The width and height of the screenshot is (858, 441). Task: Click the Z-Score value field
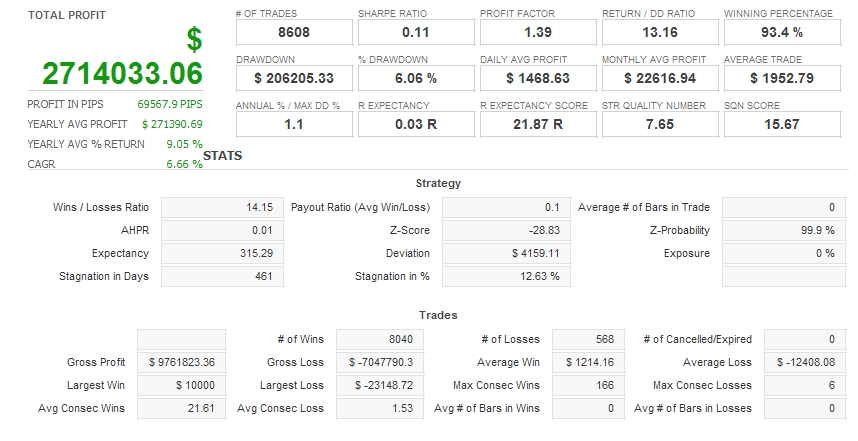tap(502, 230)
